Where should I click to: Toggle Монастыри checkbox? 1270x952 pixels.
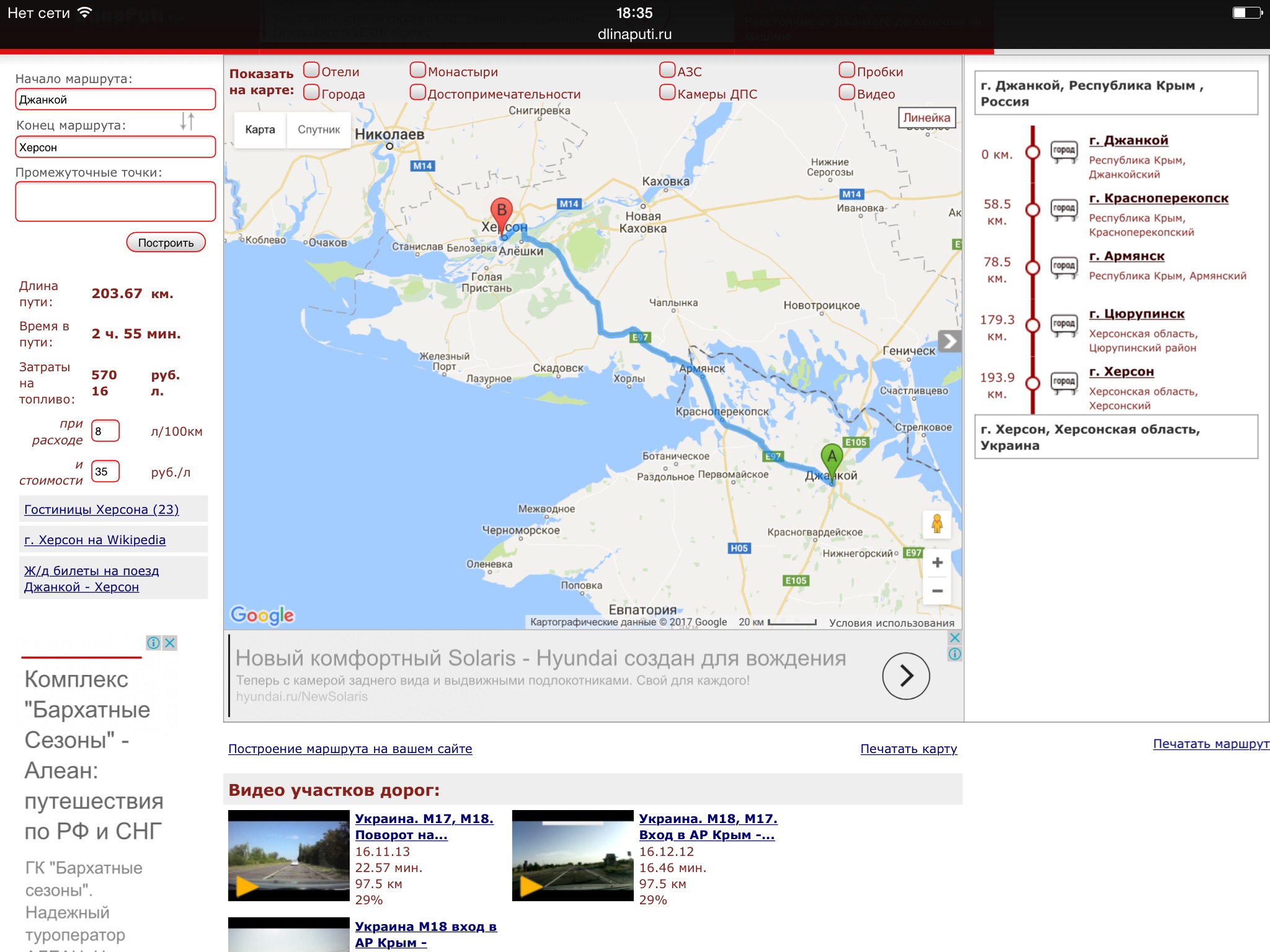pos(418,70)
